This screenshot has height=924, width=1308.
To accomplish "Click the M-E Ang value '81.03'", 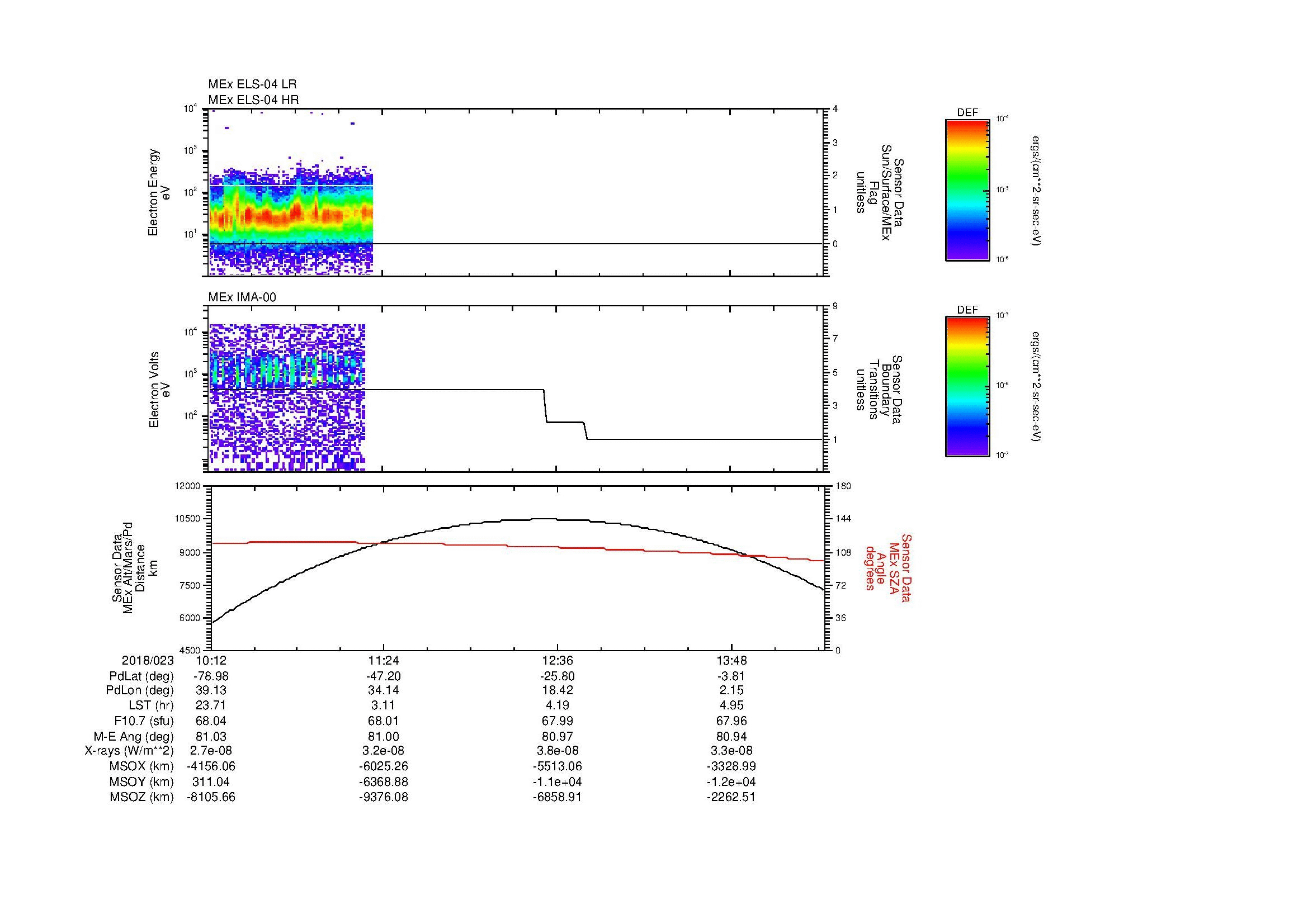I will [x=211, y=737].
